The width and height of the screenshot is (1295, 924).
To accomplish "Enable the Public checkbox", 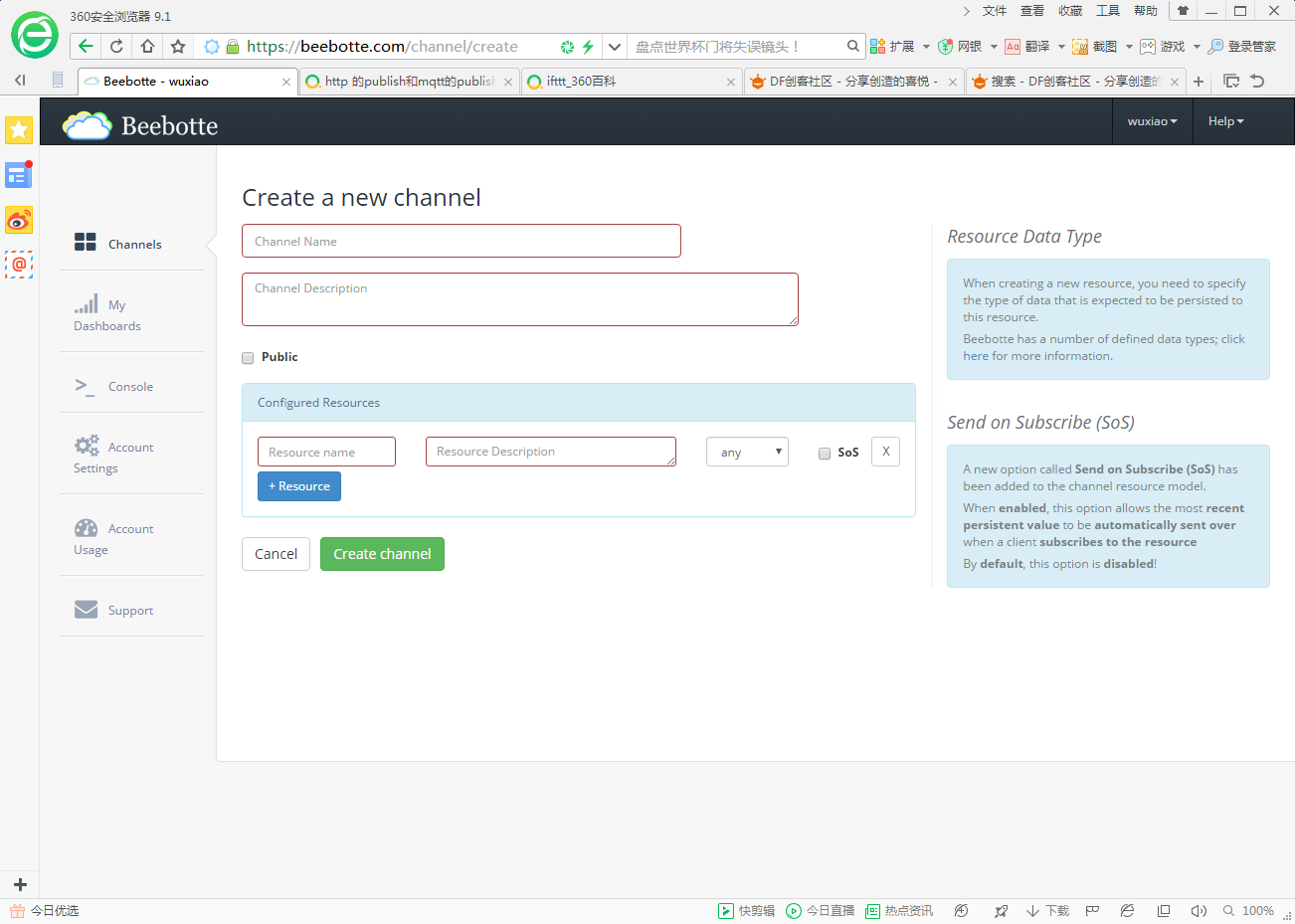I will click(248, 358).
